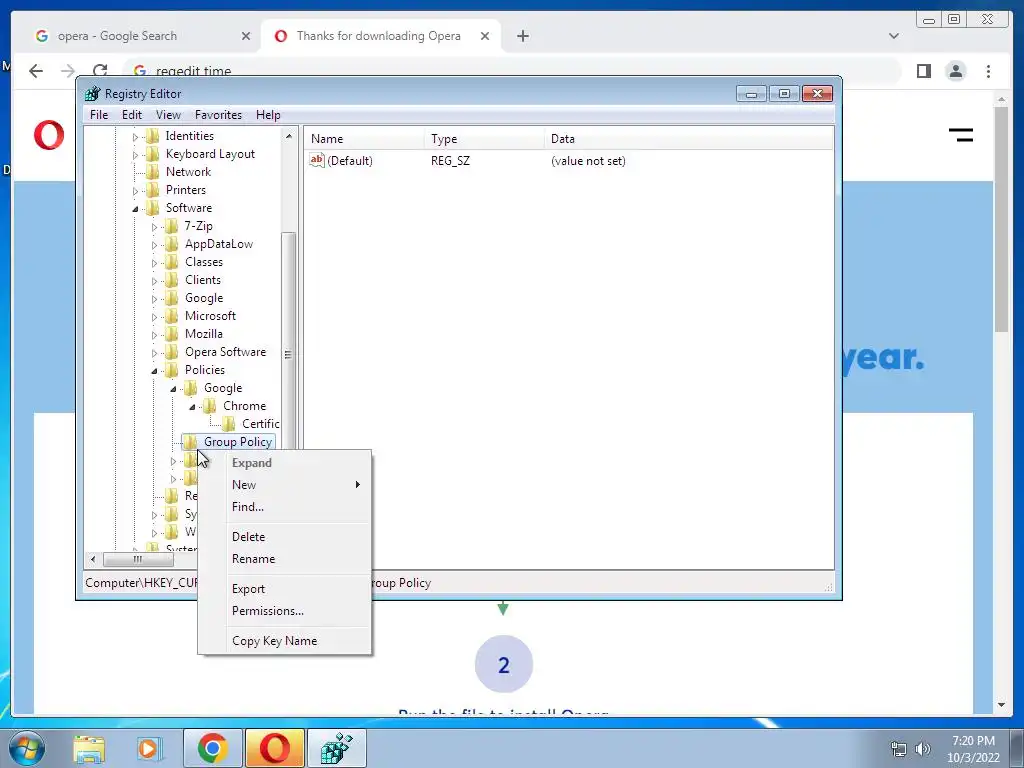Open the Chrome profile icon
Viewport: 1024px width, 768px height.
tap(955, 71)
